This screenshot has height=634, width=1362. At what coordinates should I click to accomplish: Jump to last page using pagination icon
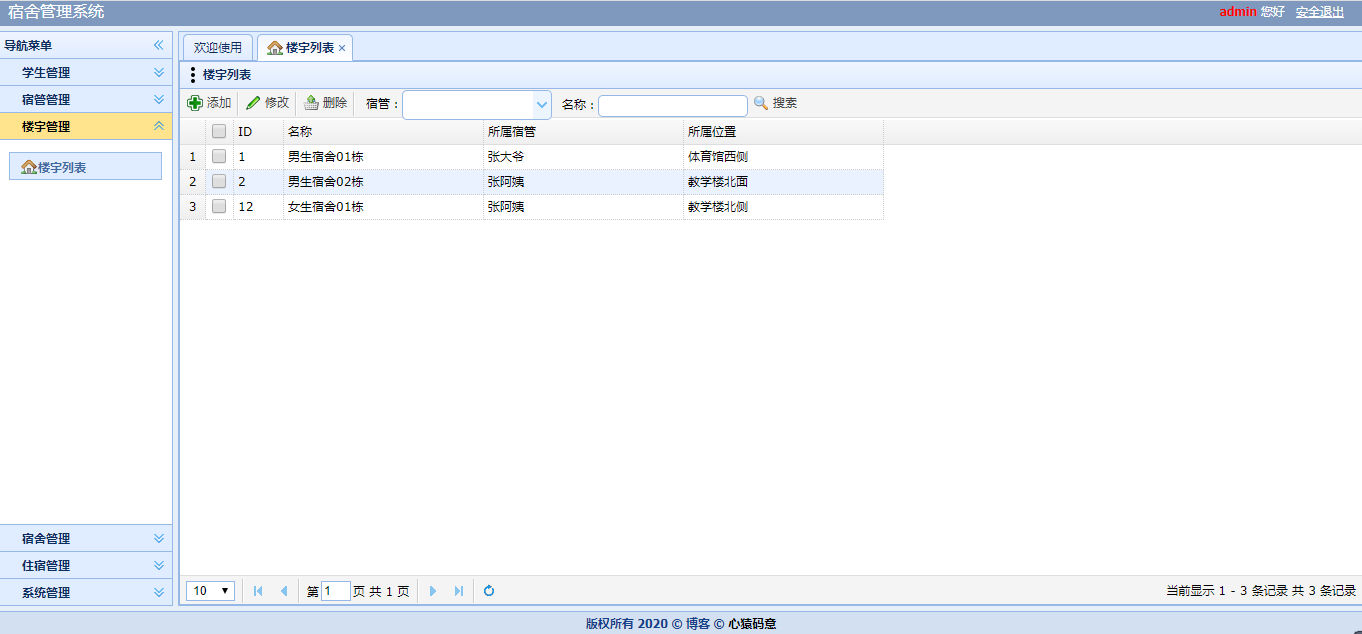coord(458,590)
